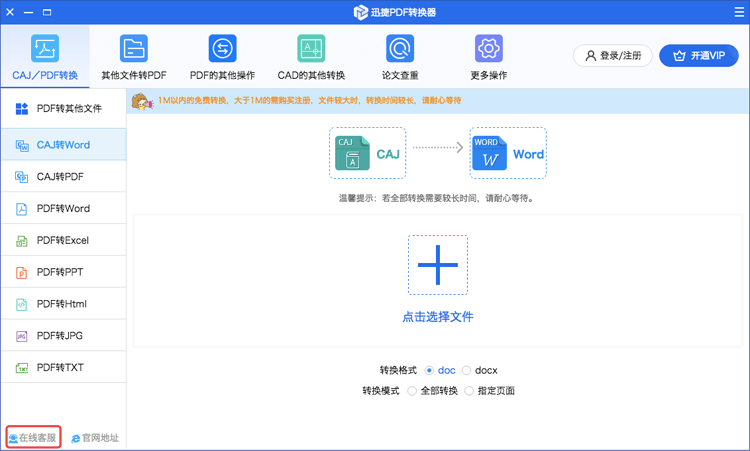Viewport: 750px width, 451px height.
Task: Click the PDF转Word sidebar icon
Action: [x=22, y=209]
